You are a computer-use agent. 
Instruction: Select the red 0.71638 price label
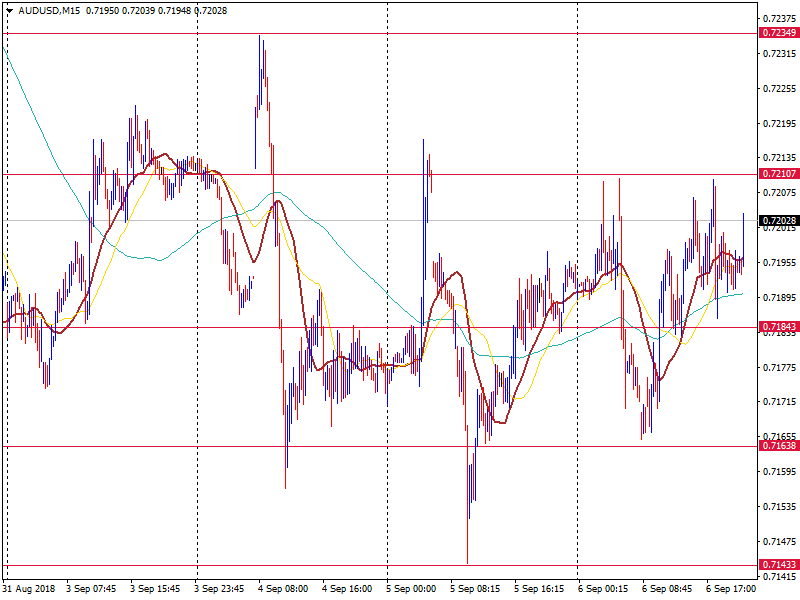pos(778,446)
